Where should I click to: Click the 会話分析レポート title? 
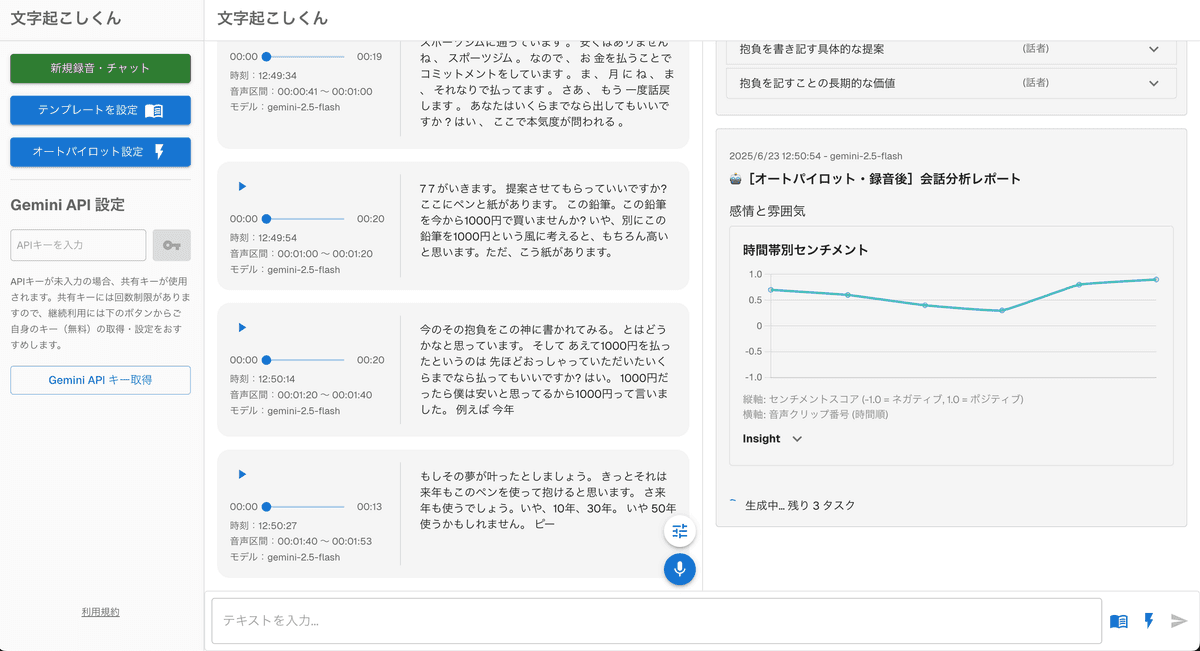(885, 179)
